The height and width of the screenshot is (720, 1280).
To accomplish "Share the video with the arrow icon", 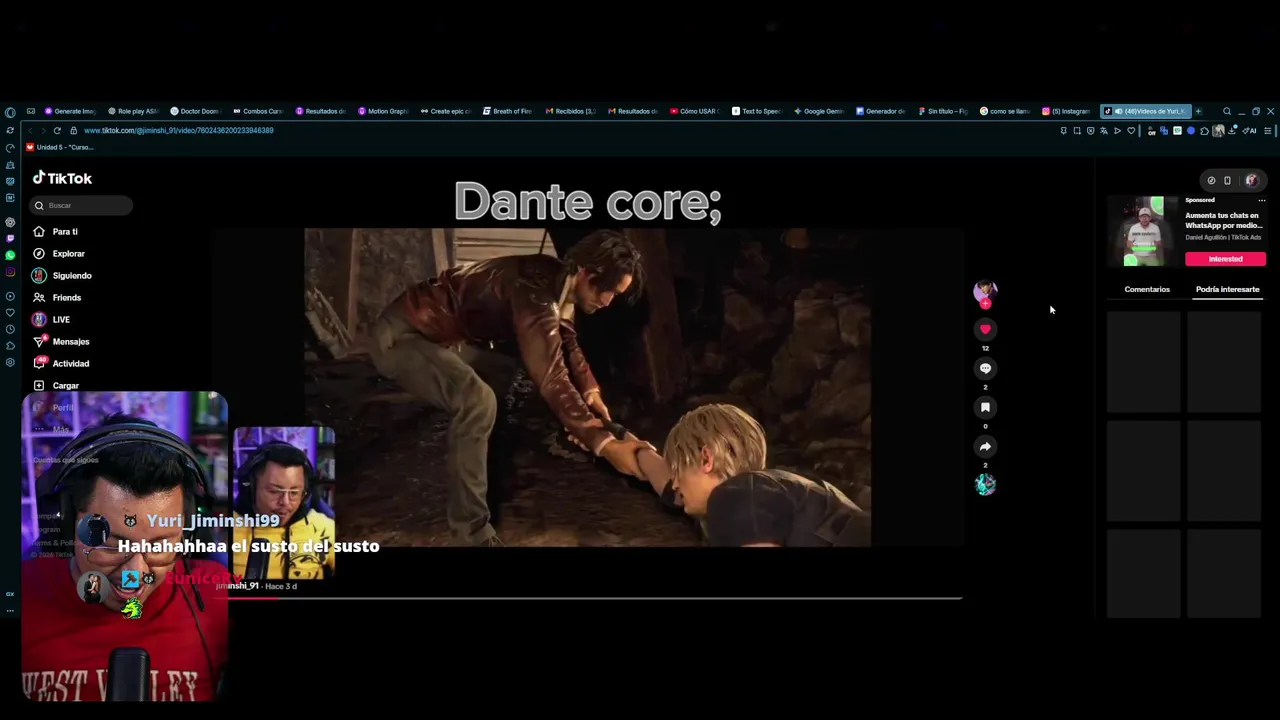I will 985,446.
